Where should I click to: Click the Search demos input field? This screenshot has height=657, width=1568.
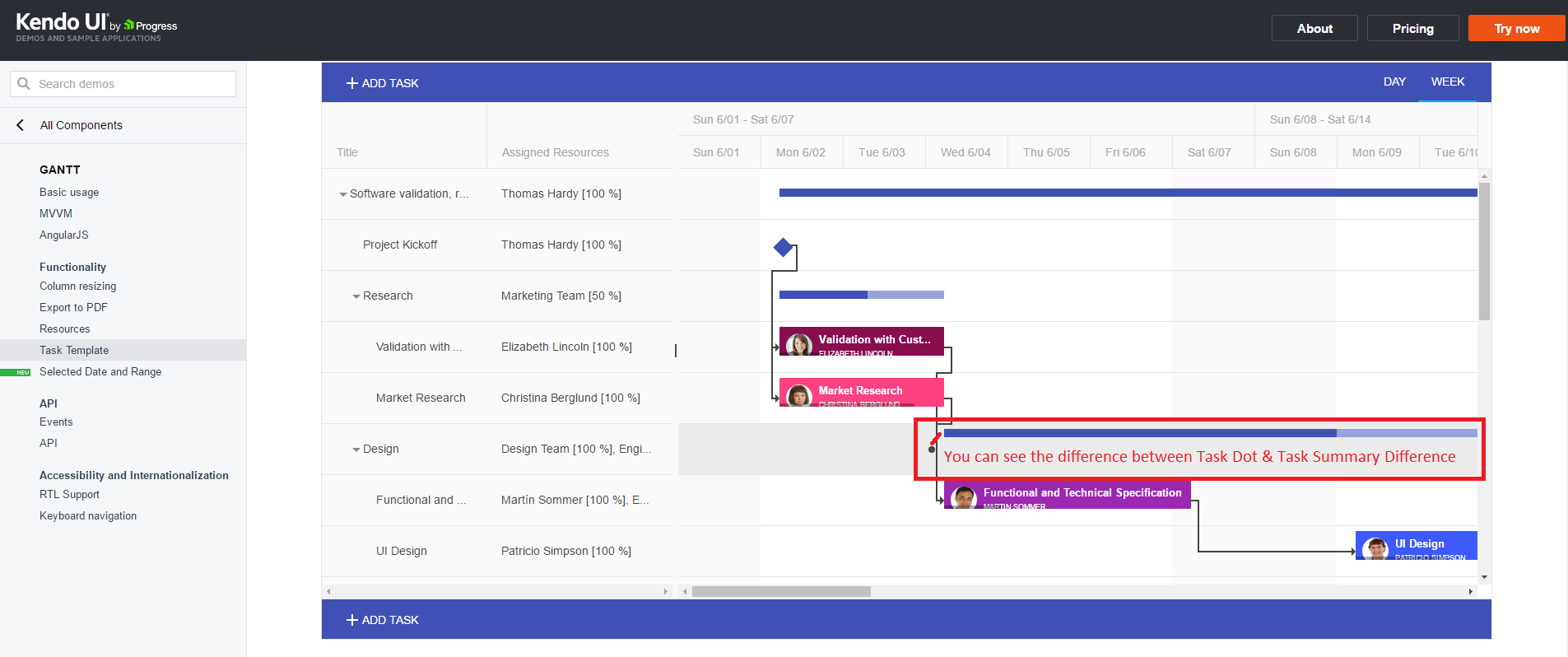[x=123, y=84]
